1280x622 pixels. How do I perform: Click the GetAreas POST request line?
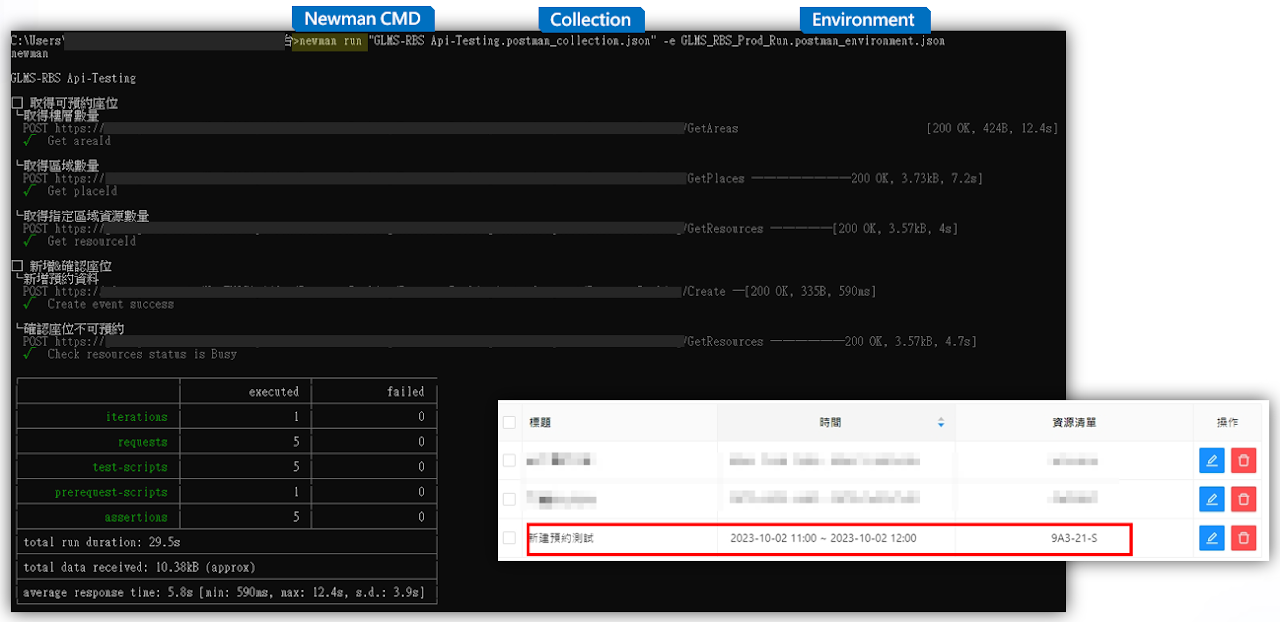(x=400, y=129)
